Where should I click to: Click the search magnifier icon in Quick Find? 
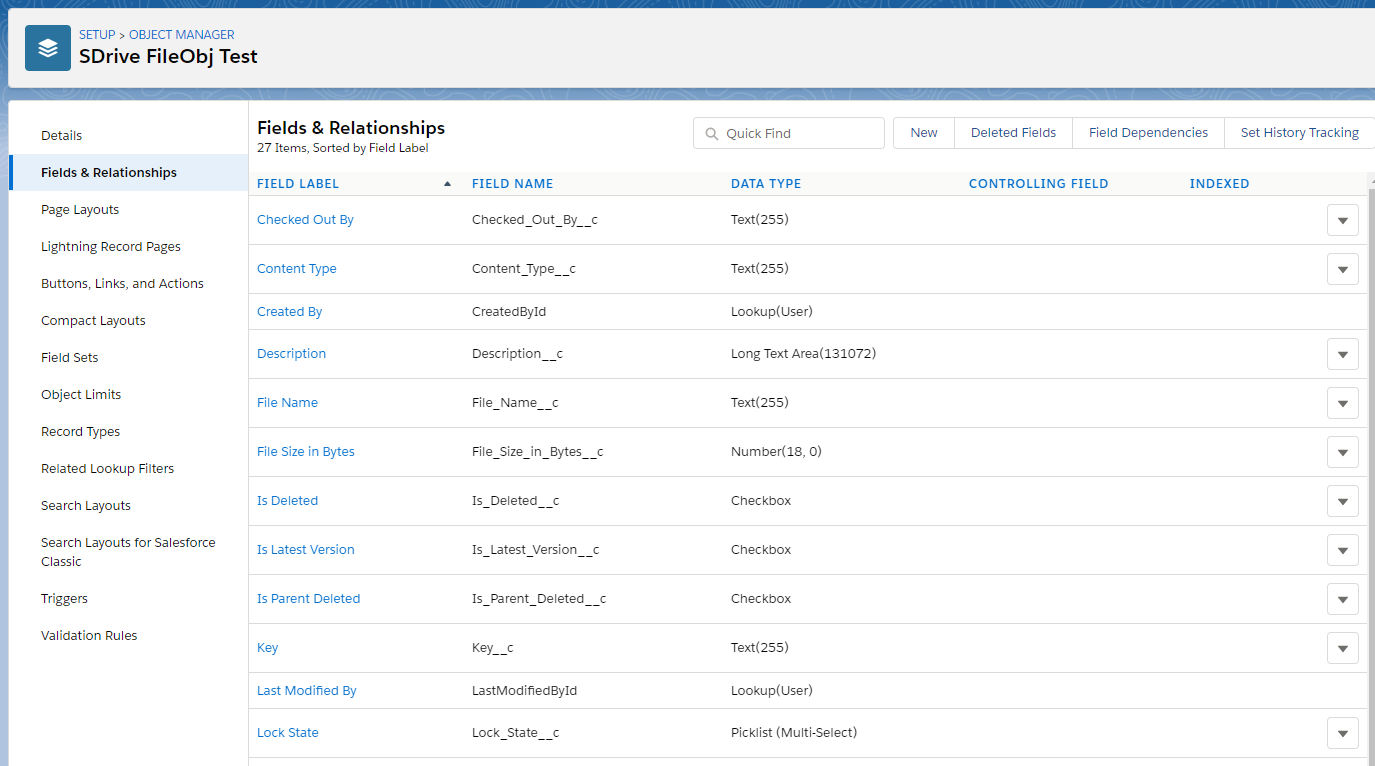pos(711,133)
